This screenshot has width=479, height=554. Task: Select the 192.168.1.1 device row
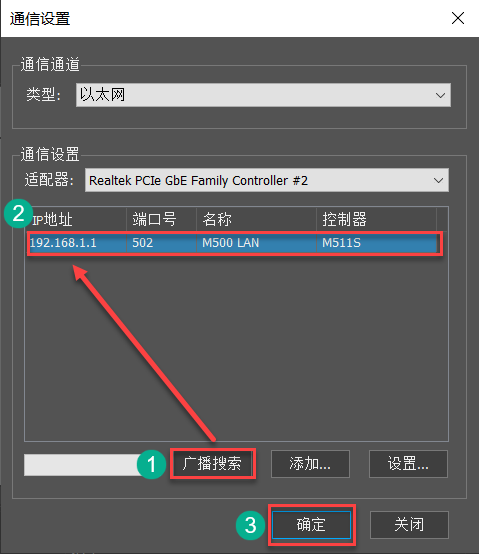(233, 243)
